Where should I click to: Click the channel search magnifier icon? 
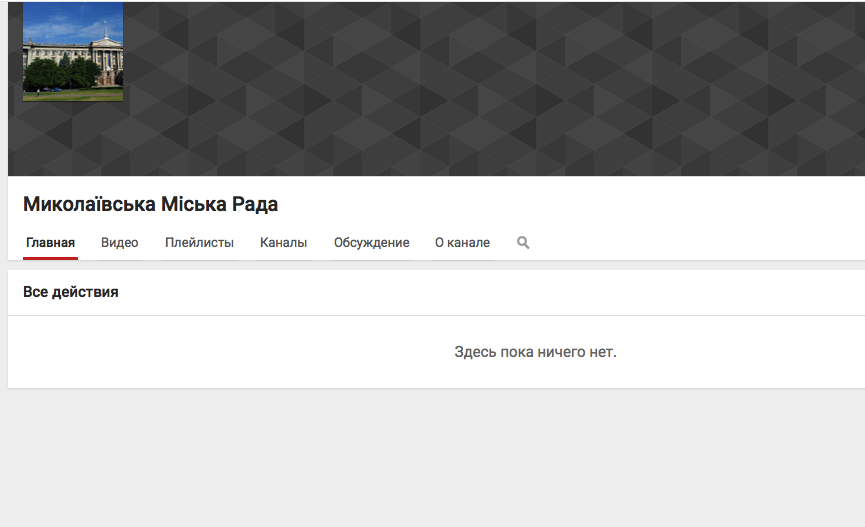point(523,243)
